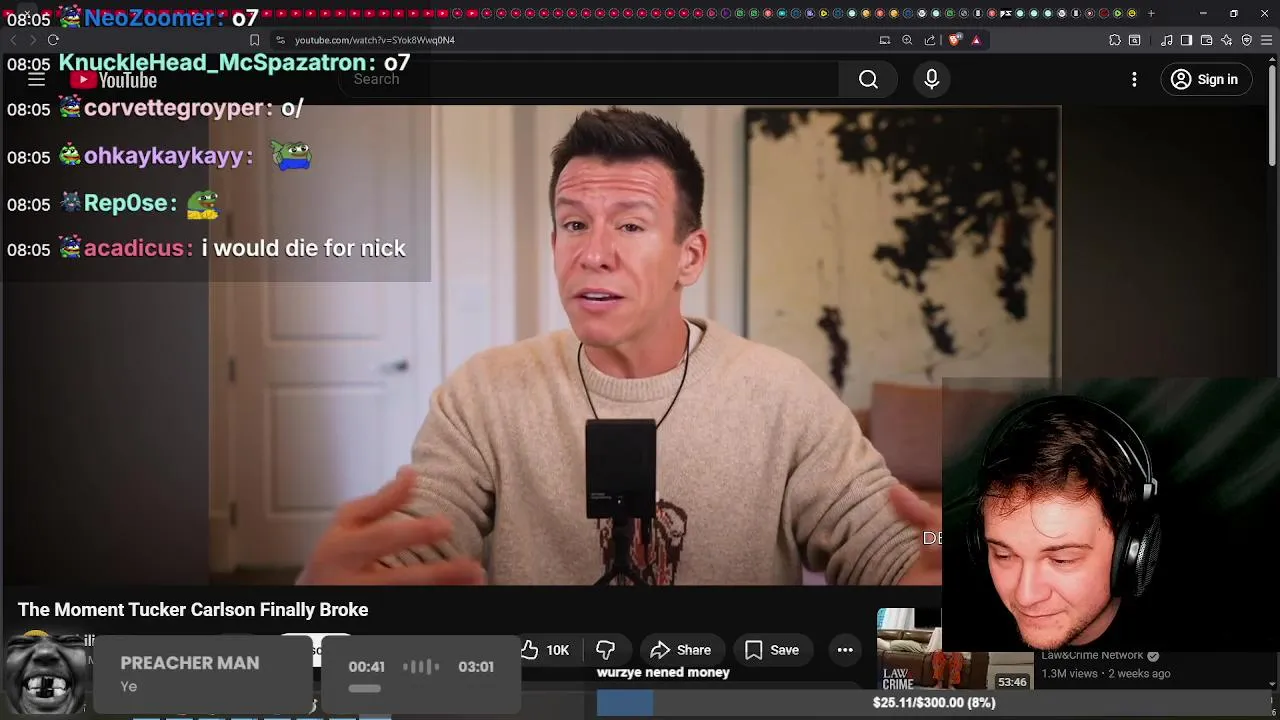Like the video showing 10K
Image resolution: width=1280 pixels, height=720 pixels.
(545, 650)
